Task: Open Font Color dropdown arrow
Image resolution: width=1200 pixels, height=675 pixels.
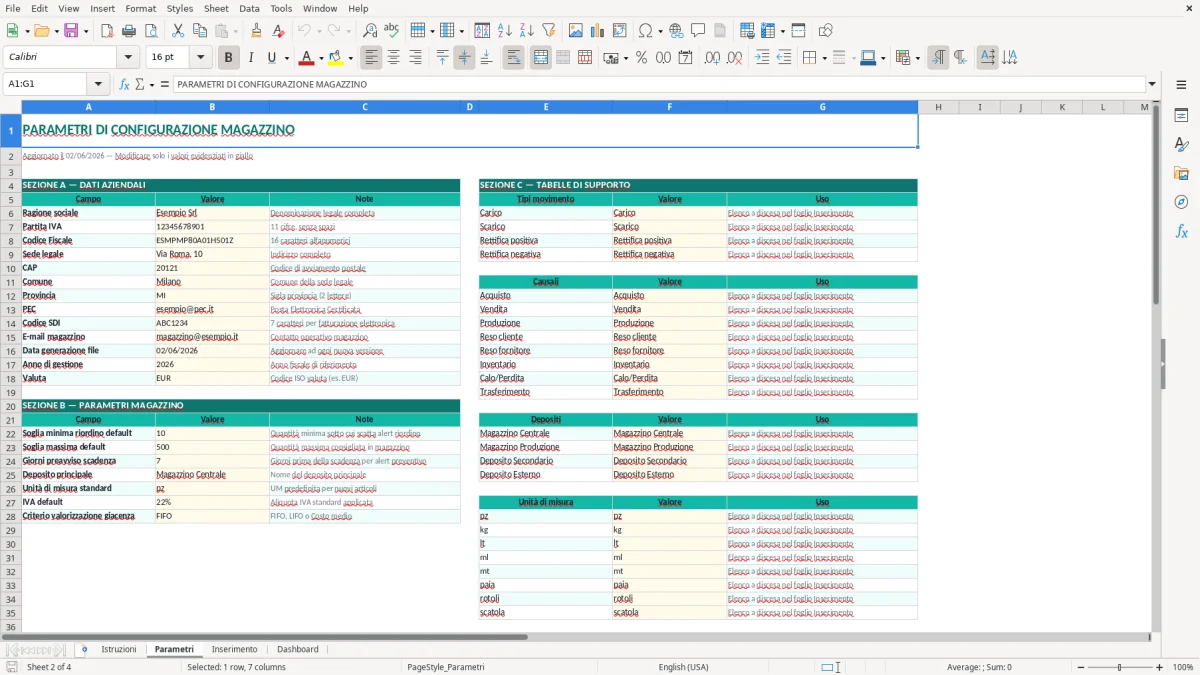Action: [320, 58]
